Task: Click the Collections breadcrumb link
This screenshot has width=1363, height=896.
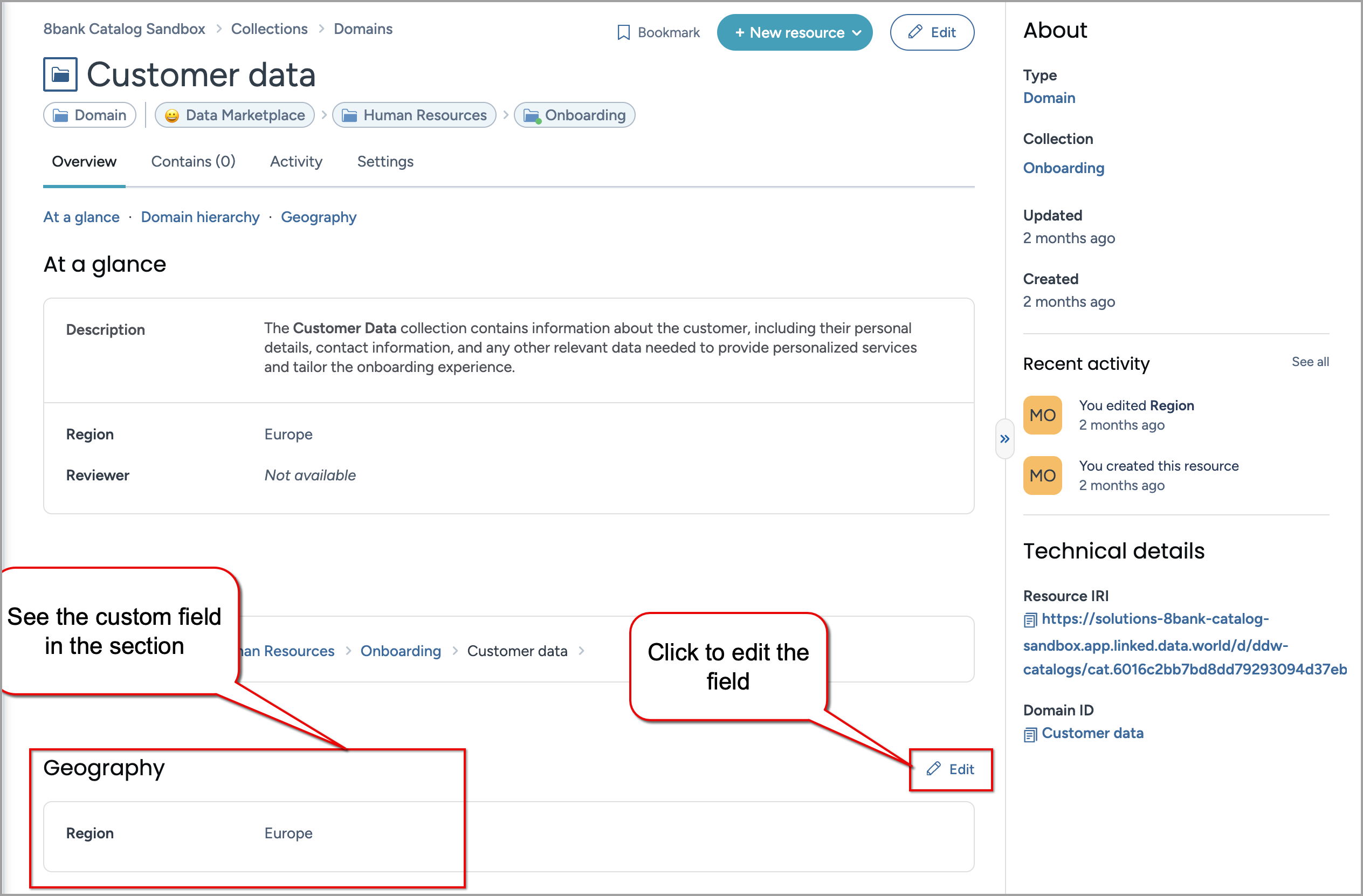Action: (x=269, y=29)
